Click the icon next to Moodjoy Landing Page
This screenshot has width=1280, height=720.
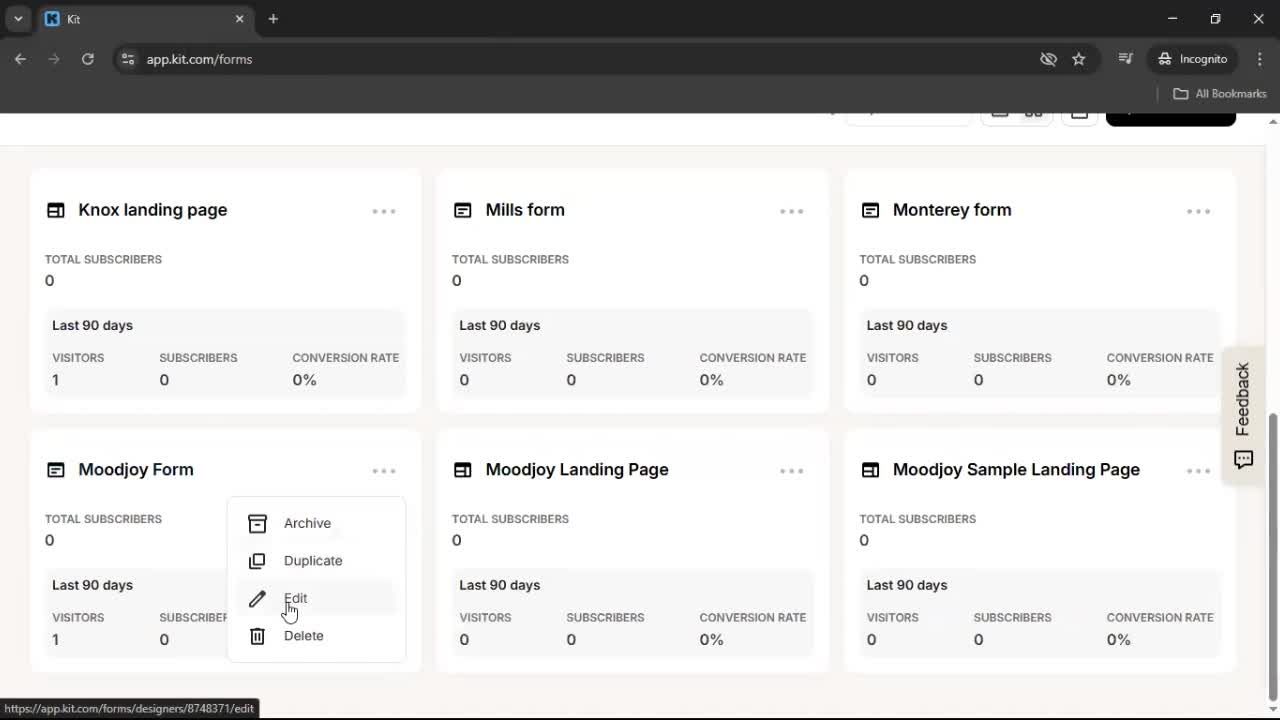click(462, 470)
